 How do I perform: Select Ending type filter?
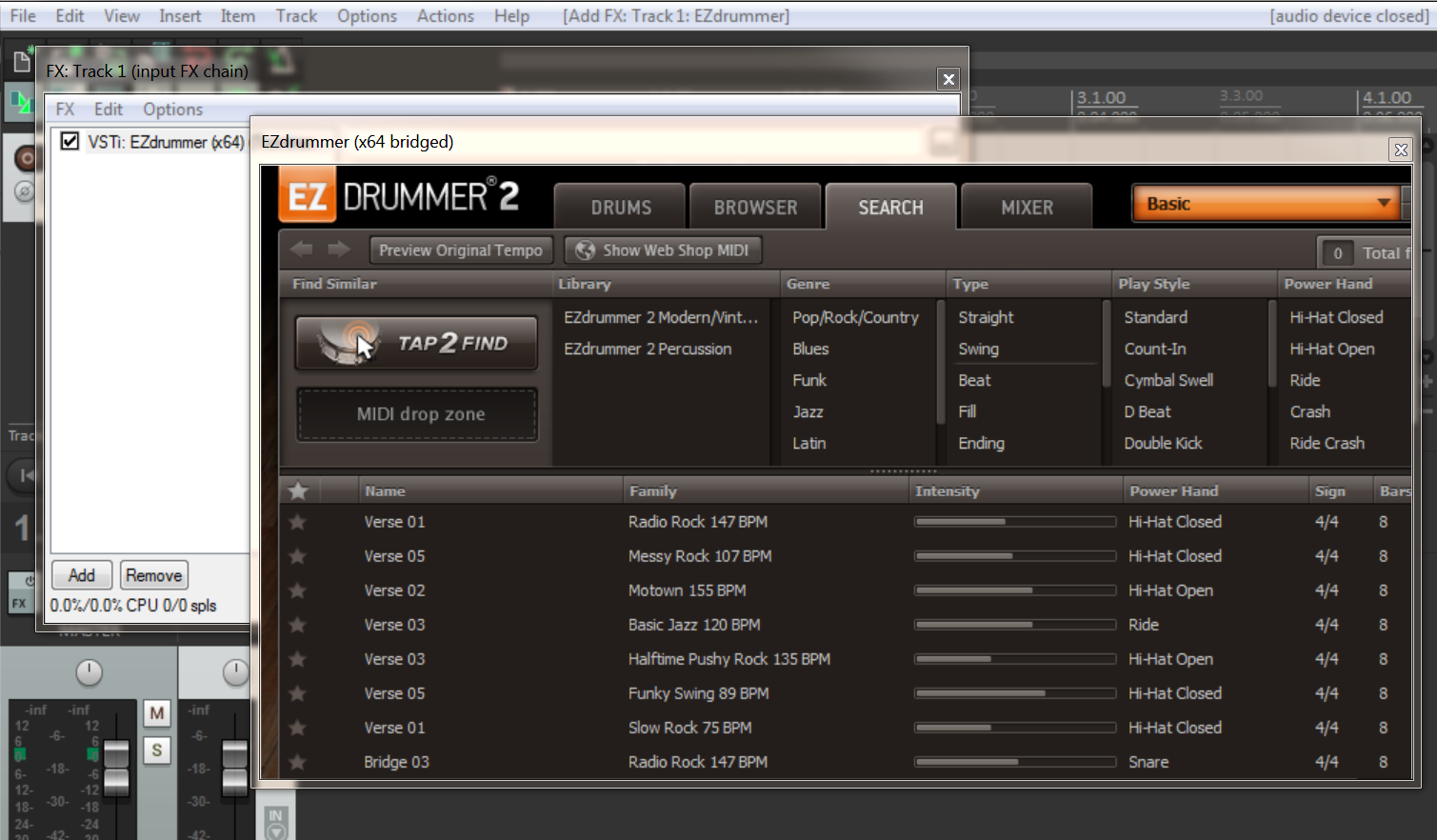981,443
